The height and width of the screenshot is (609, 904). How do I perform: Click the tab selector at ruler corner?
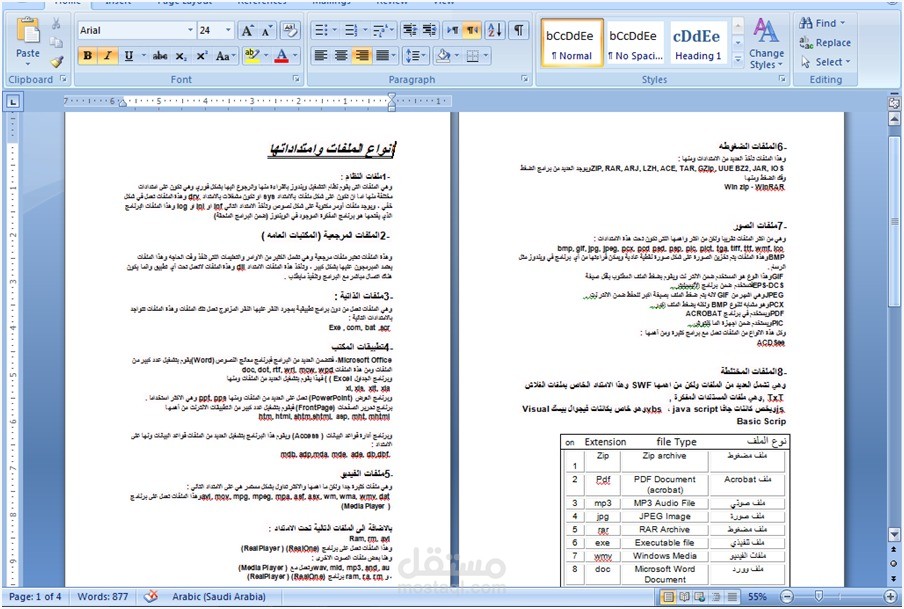point(13,102)
